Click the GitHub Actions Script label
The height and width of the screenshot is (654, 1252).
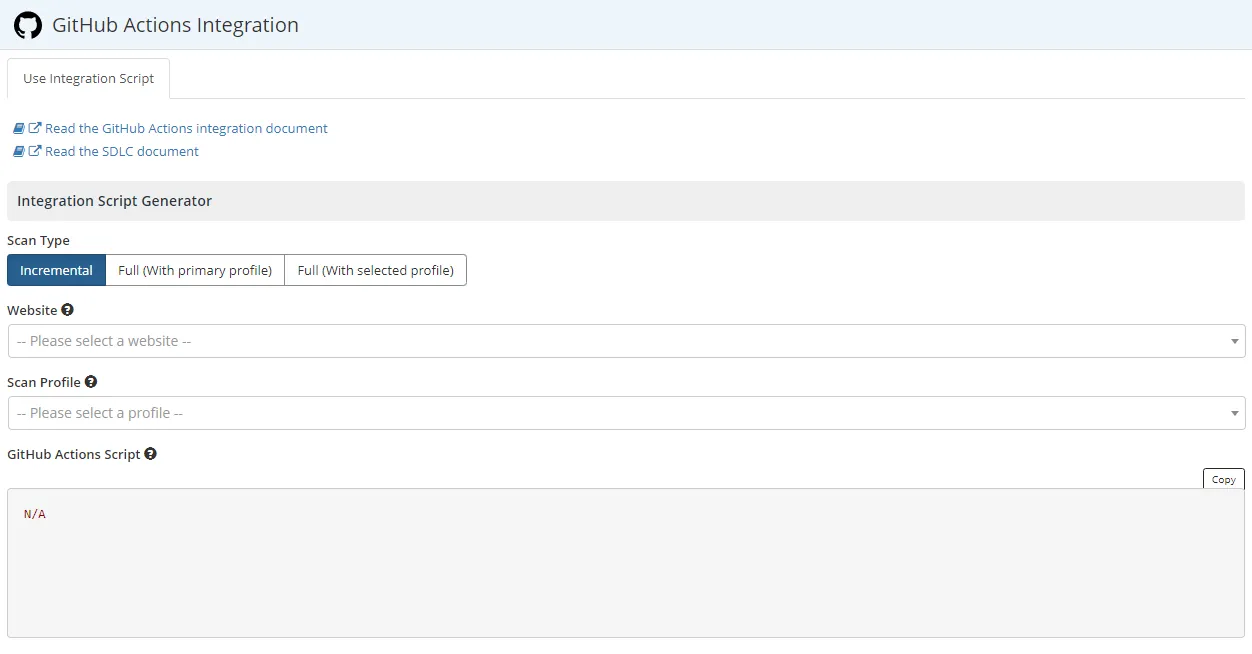[74, 454]
